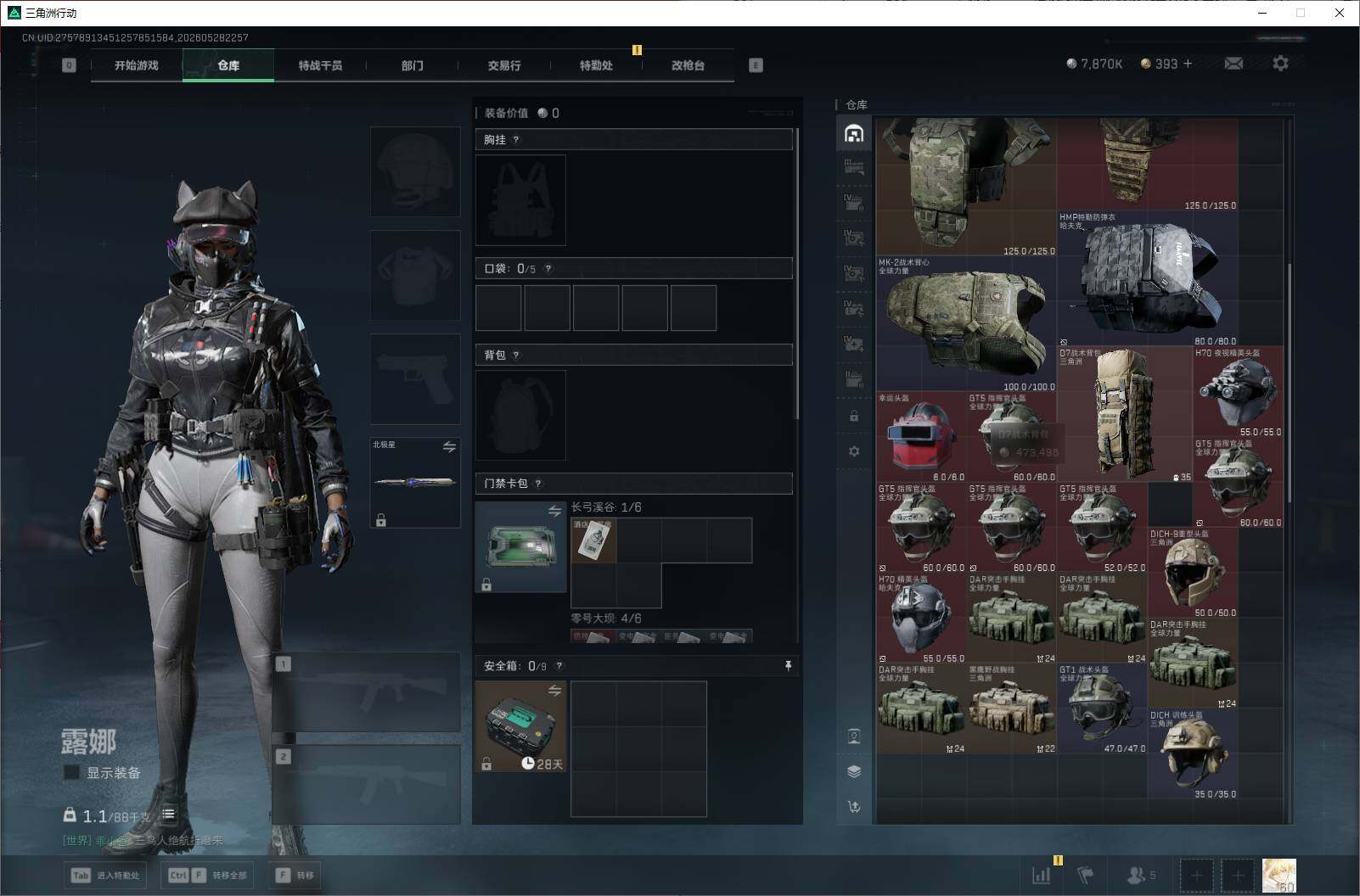Click the portrait card icon in warehouse sidebar

pos(854,736)
